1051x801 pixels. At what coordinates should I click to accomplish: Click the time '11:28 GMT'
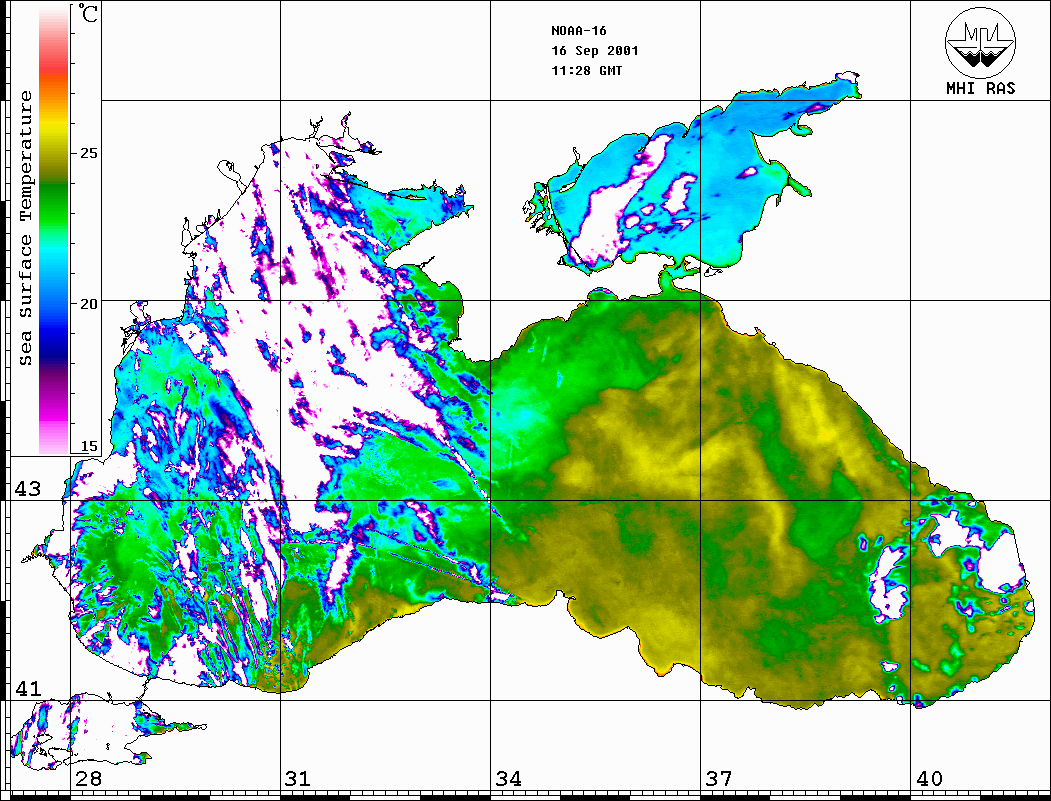tap(586, 71)
